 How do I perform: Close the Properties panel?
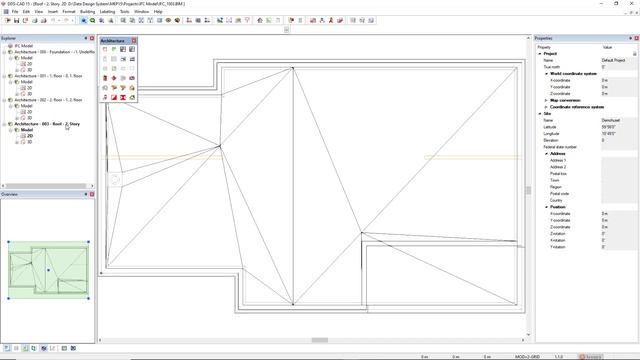pos(636,38)
